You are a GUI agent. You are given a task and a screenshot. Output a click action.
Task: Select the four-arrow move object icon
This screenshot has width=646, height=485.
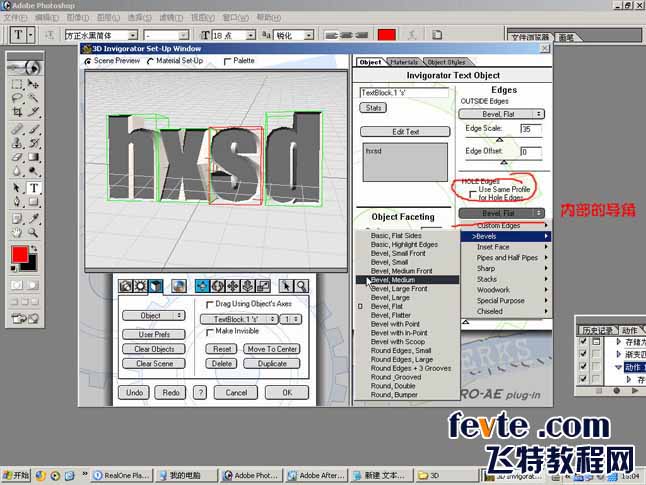tap(233, 286)
